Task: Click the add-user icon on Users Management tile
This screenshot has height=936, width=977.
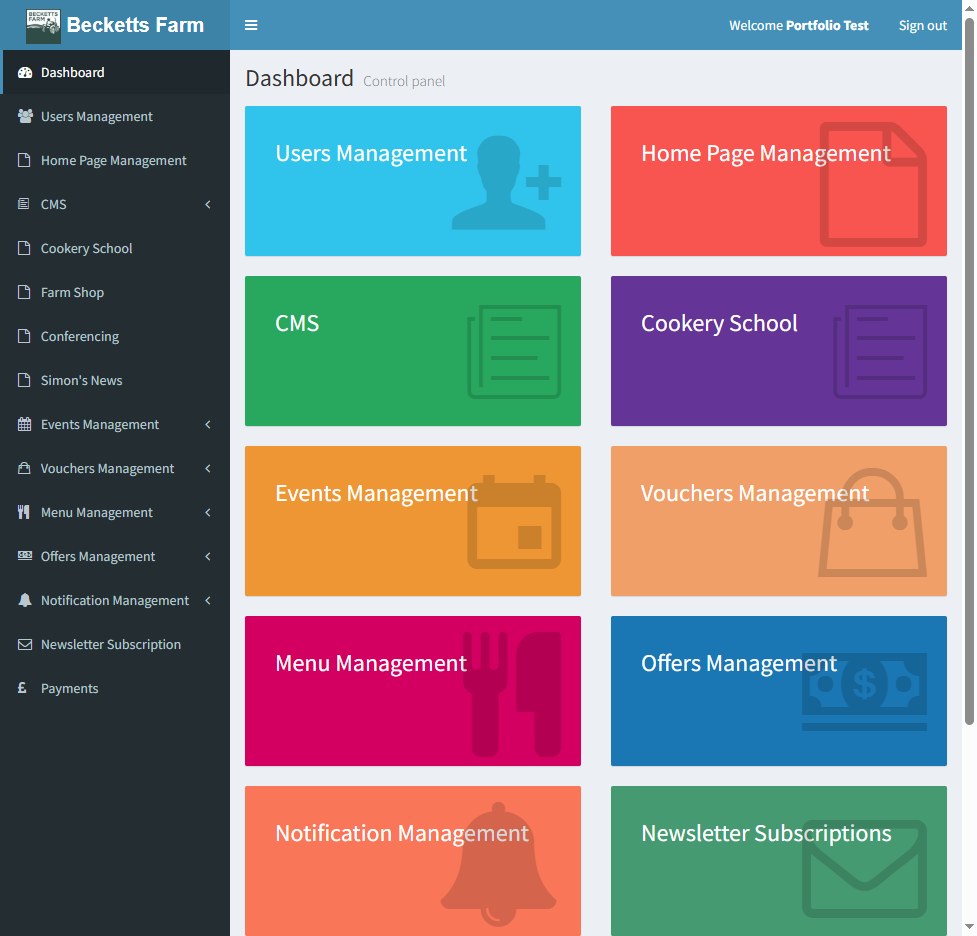Action: coord(507,183)
